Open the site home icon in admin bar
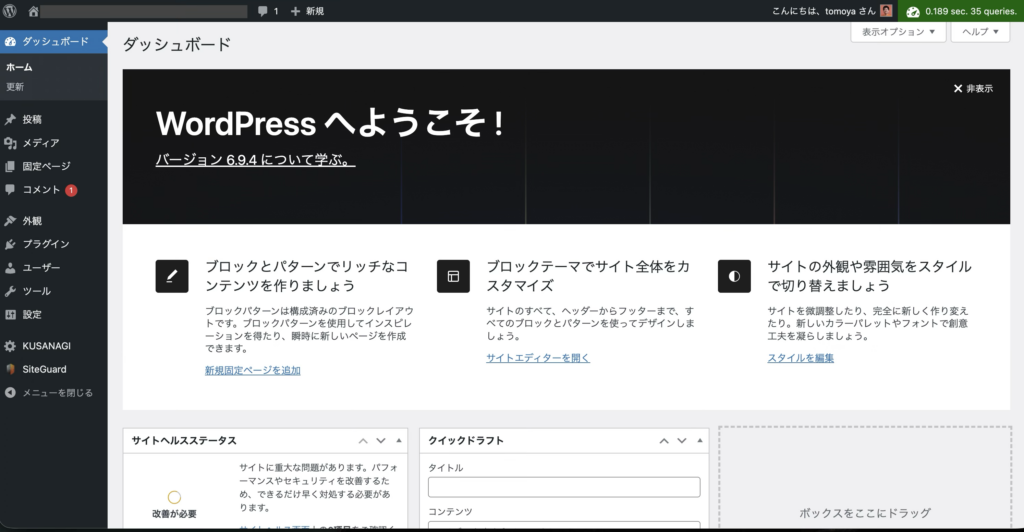The height and width of the screenshot is (532, 1024). pyautogui.click(x=33, y=11)
